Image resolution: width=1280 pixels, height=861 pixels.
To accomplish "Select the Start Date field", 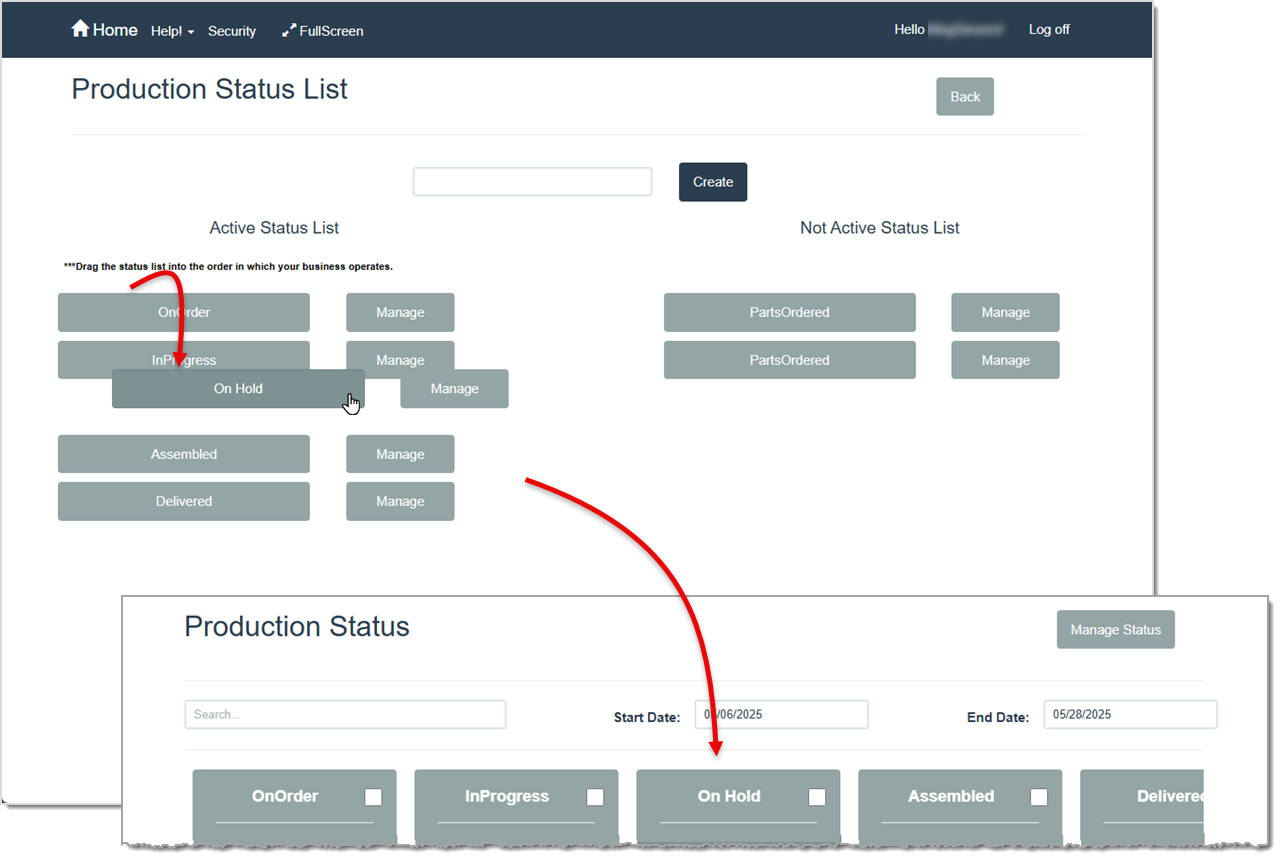I will pyautogui.click(x=780, y=714).
